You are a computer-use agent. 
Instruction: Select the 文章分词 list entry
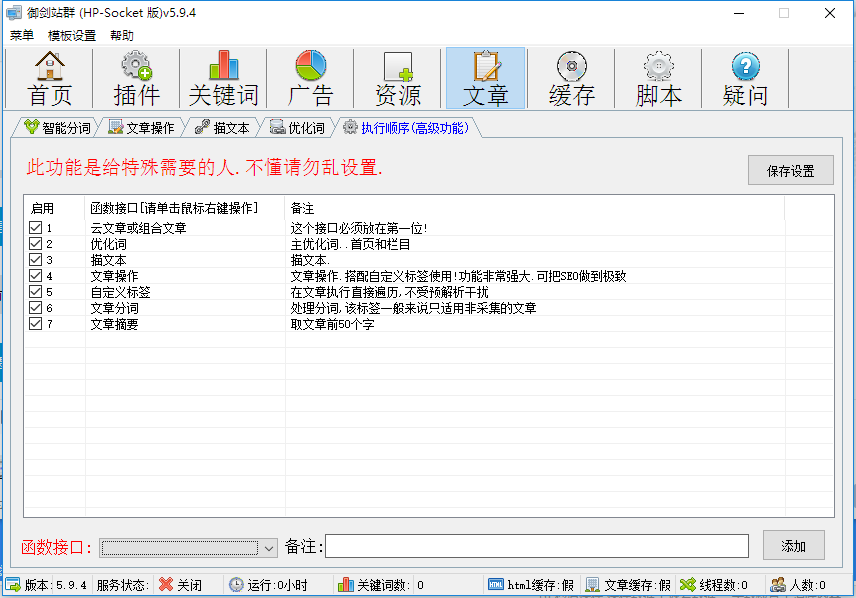pos(114,308)
